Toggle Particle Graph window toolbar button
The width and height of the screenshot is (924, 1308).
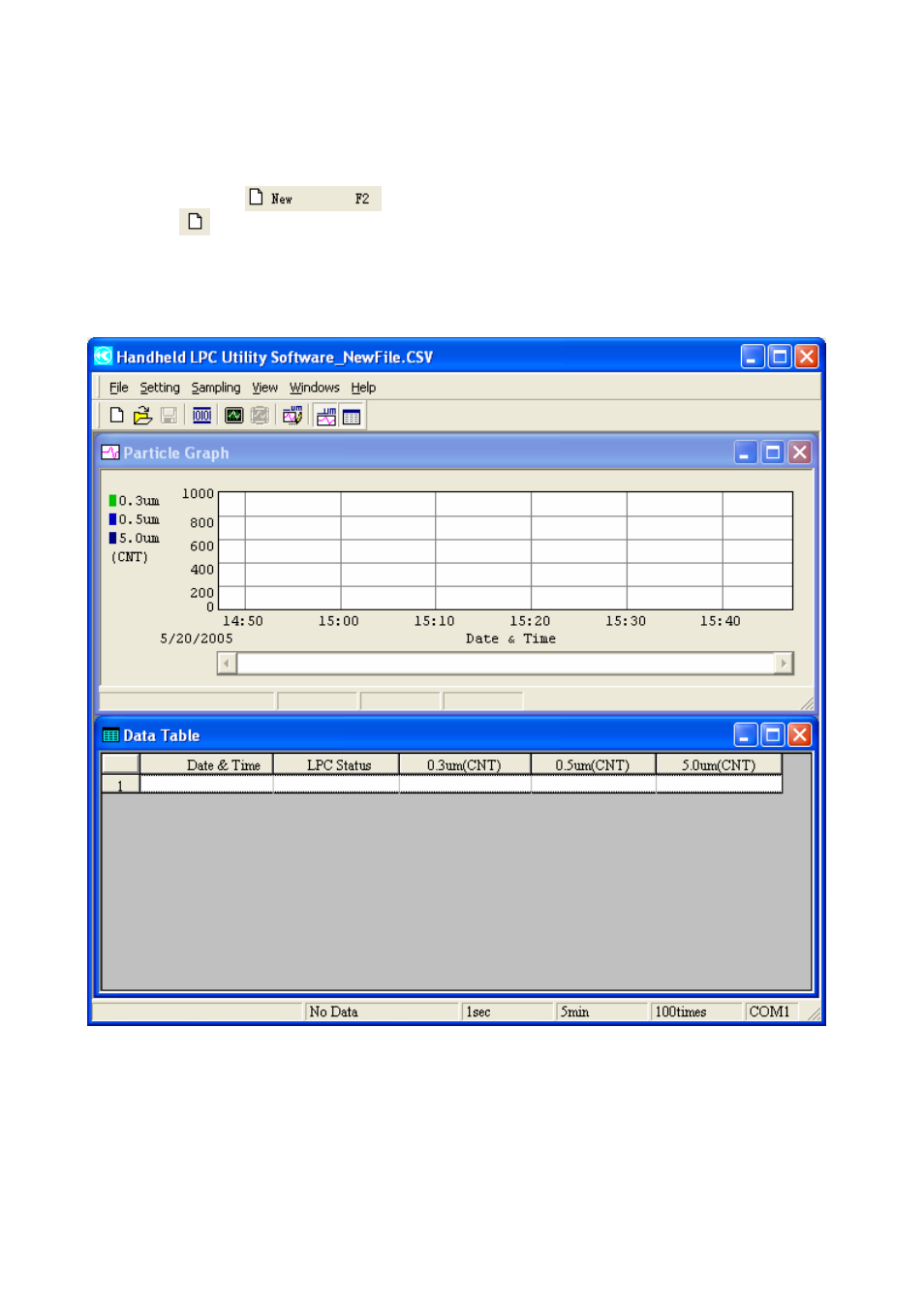coord(326,417)
